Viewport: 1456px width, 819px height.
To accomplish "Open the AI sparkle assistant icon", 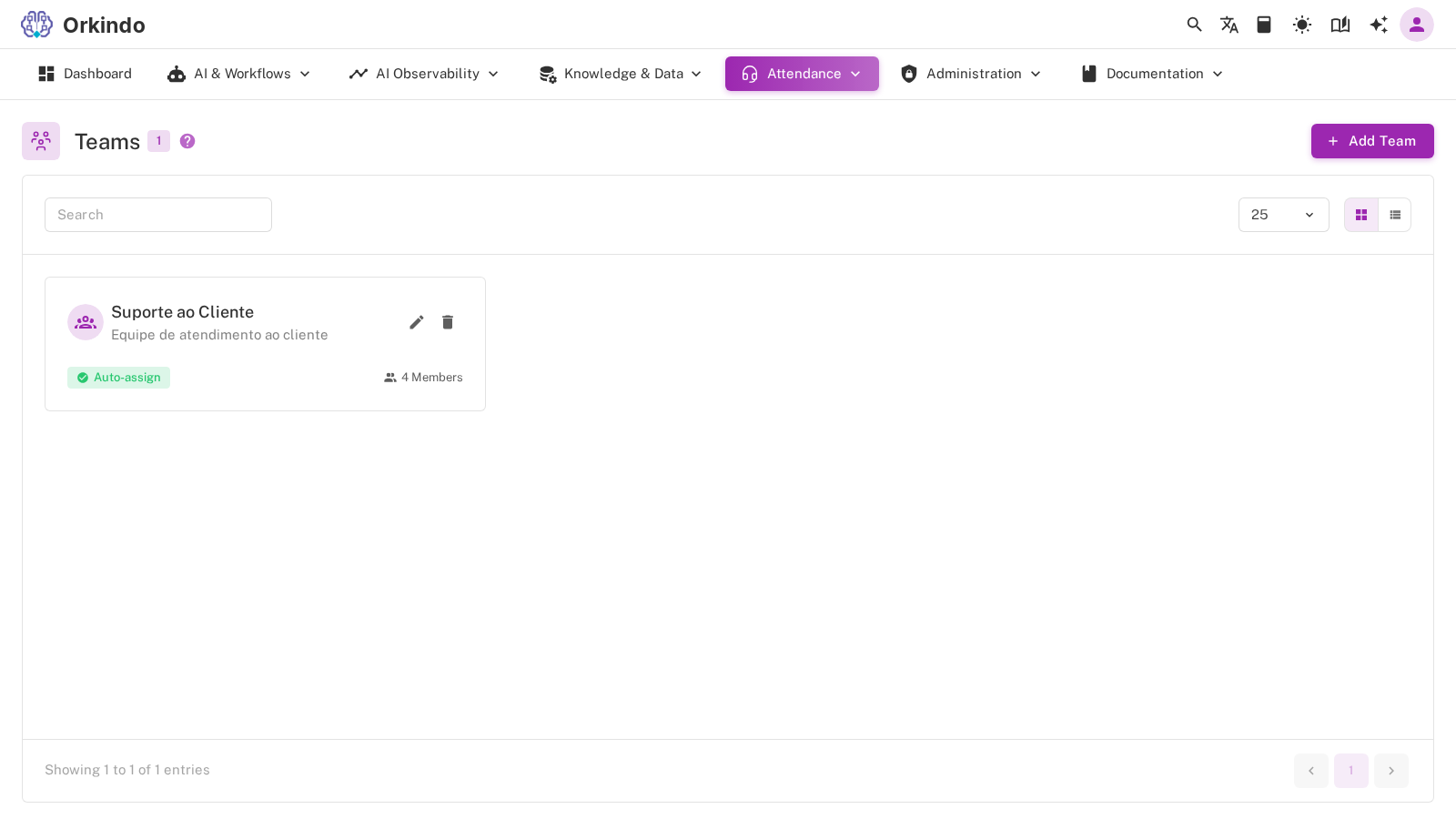I will click(1379, 25).
